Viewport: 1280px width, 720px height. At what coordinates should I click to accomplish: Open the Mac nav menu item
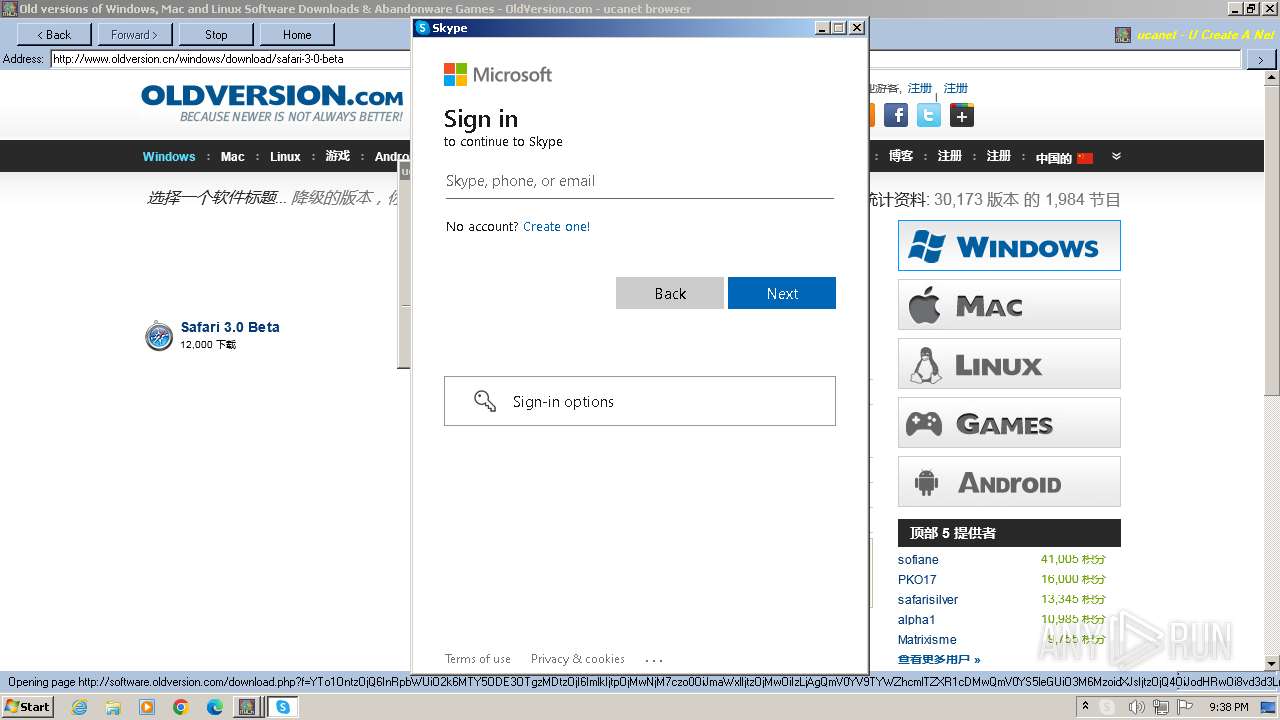tap(233, 157)
